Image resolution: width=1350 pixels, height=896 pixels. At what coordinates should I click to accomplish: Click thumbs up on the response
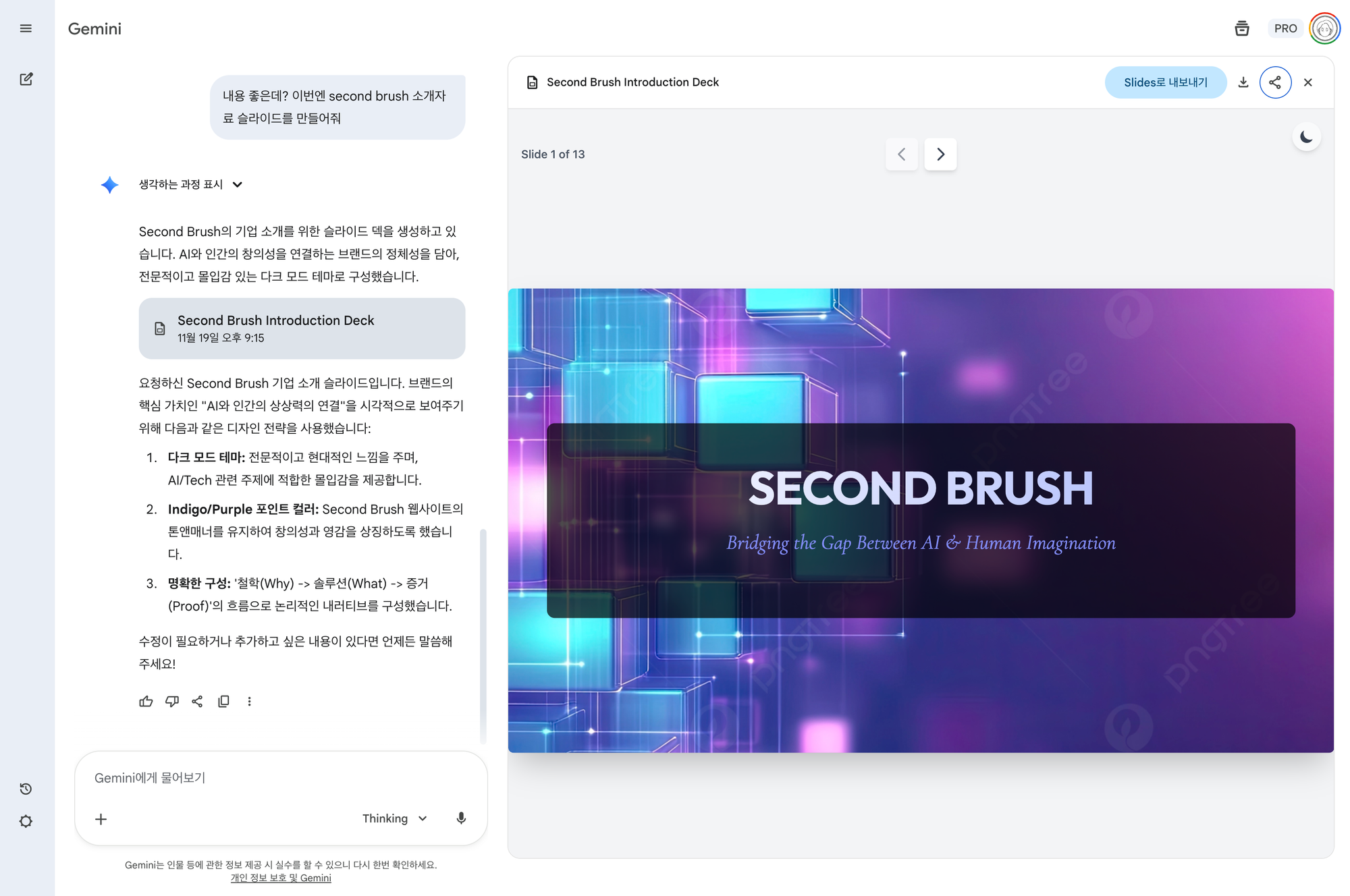pyautogui.click(x=146, y=701)
